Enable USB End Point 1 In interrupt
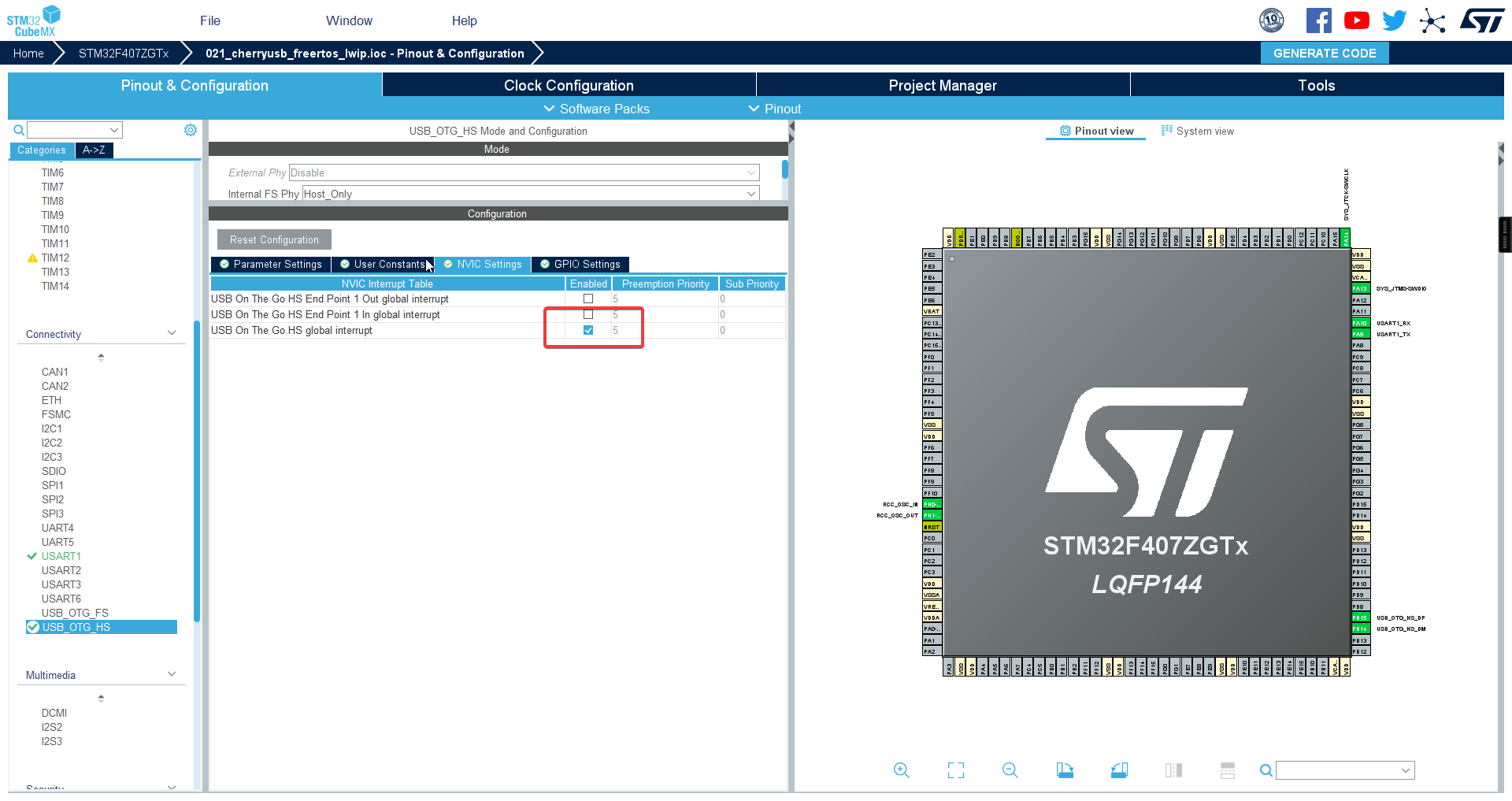The height and width of the screenshot is (801, 1512). coord(587,314)
